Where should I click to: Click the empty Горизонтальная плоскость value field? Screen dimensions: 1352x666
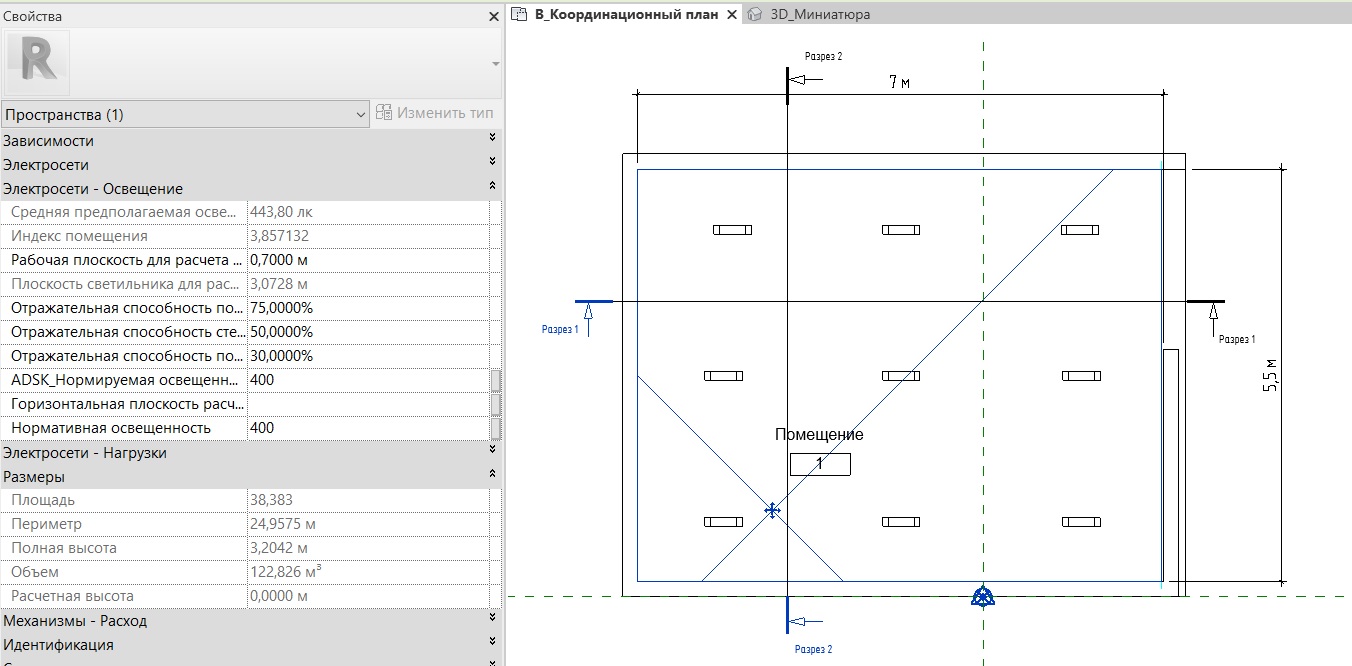[367, 404]
